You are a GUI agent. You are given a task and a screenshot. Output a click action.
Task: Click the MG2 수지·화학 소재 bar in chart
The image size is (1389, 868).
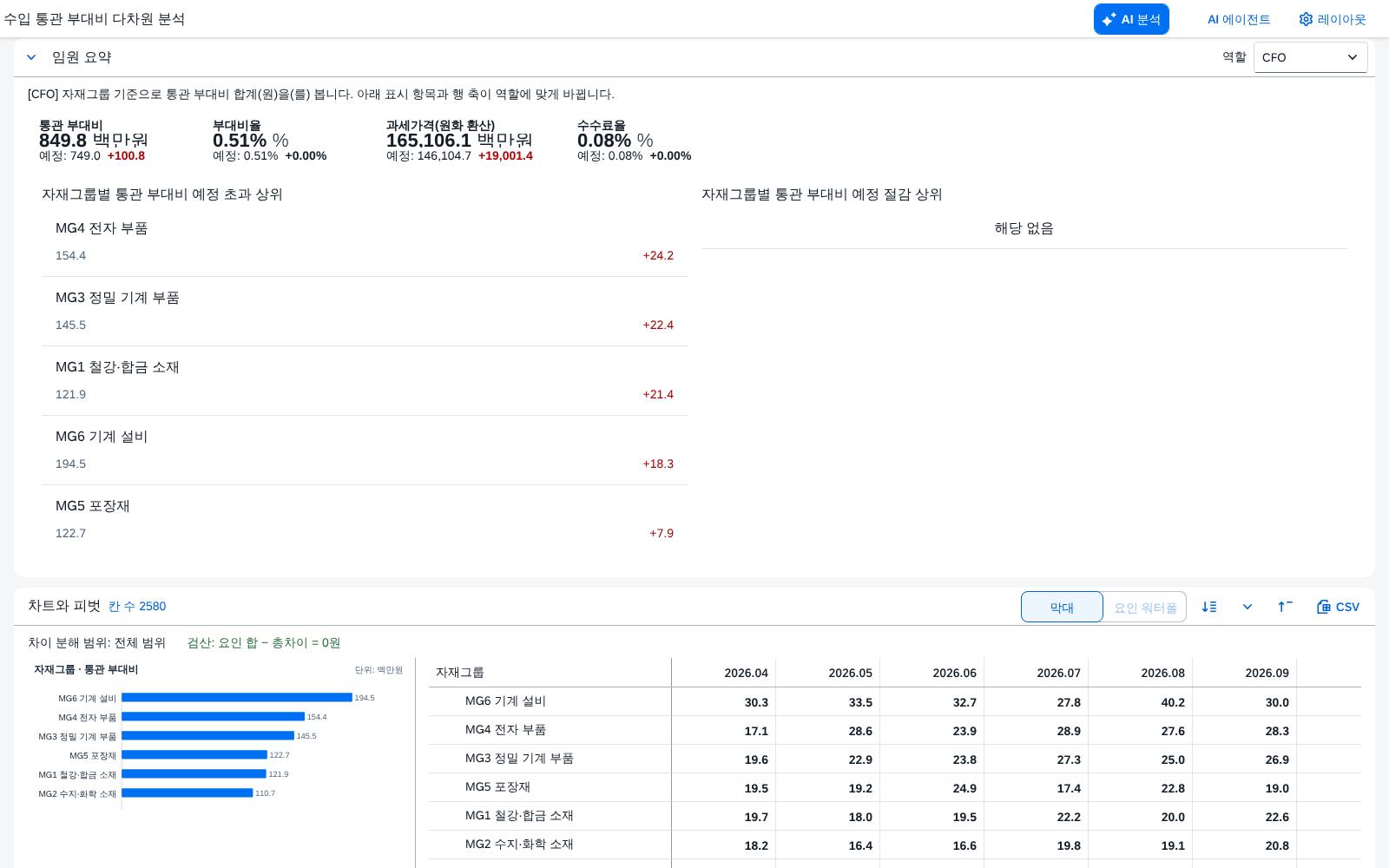point(188,793)
